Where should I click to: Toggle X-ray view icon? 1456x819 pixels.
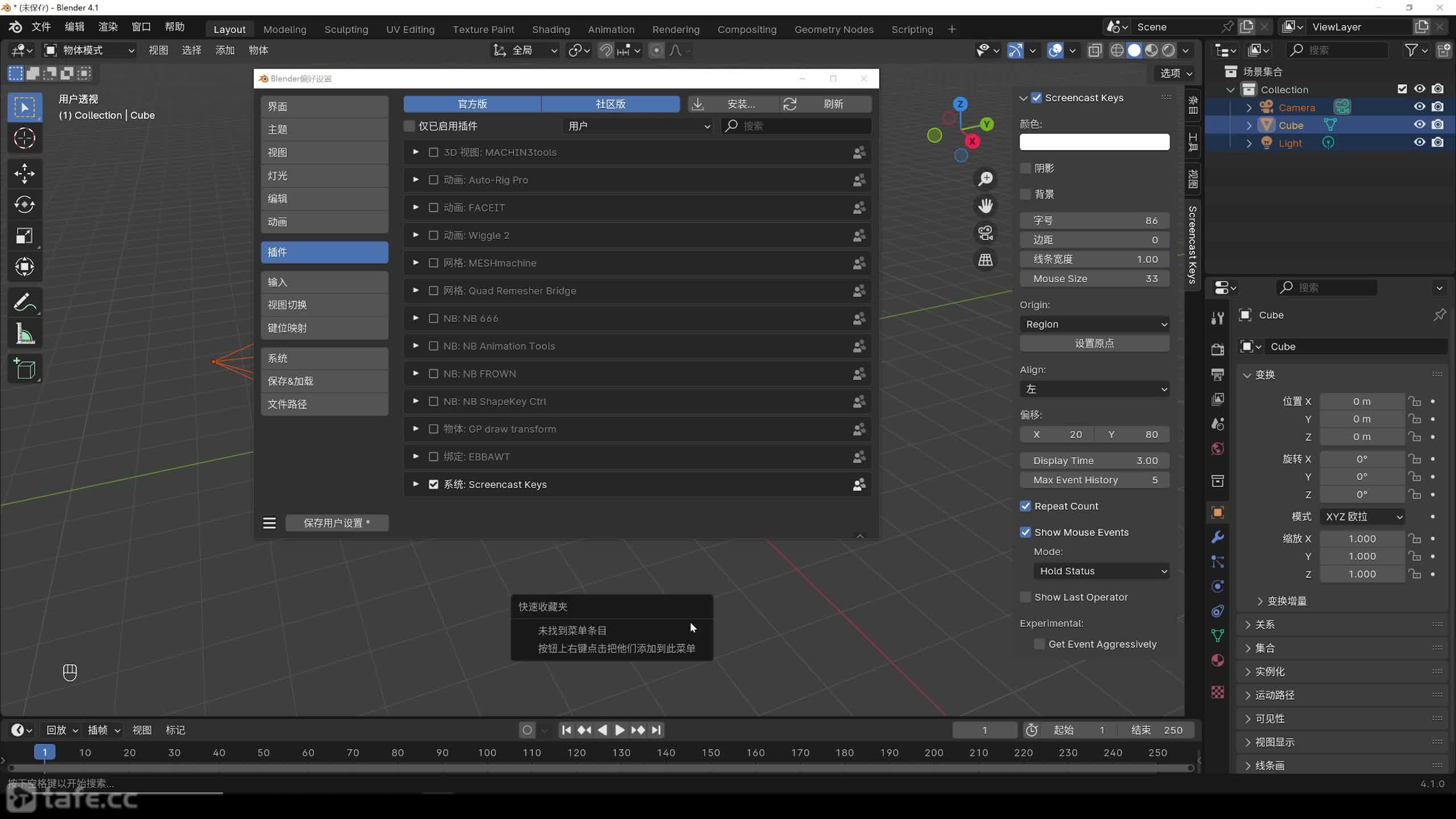click(x=1095, y=51)
